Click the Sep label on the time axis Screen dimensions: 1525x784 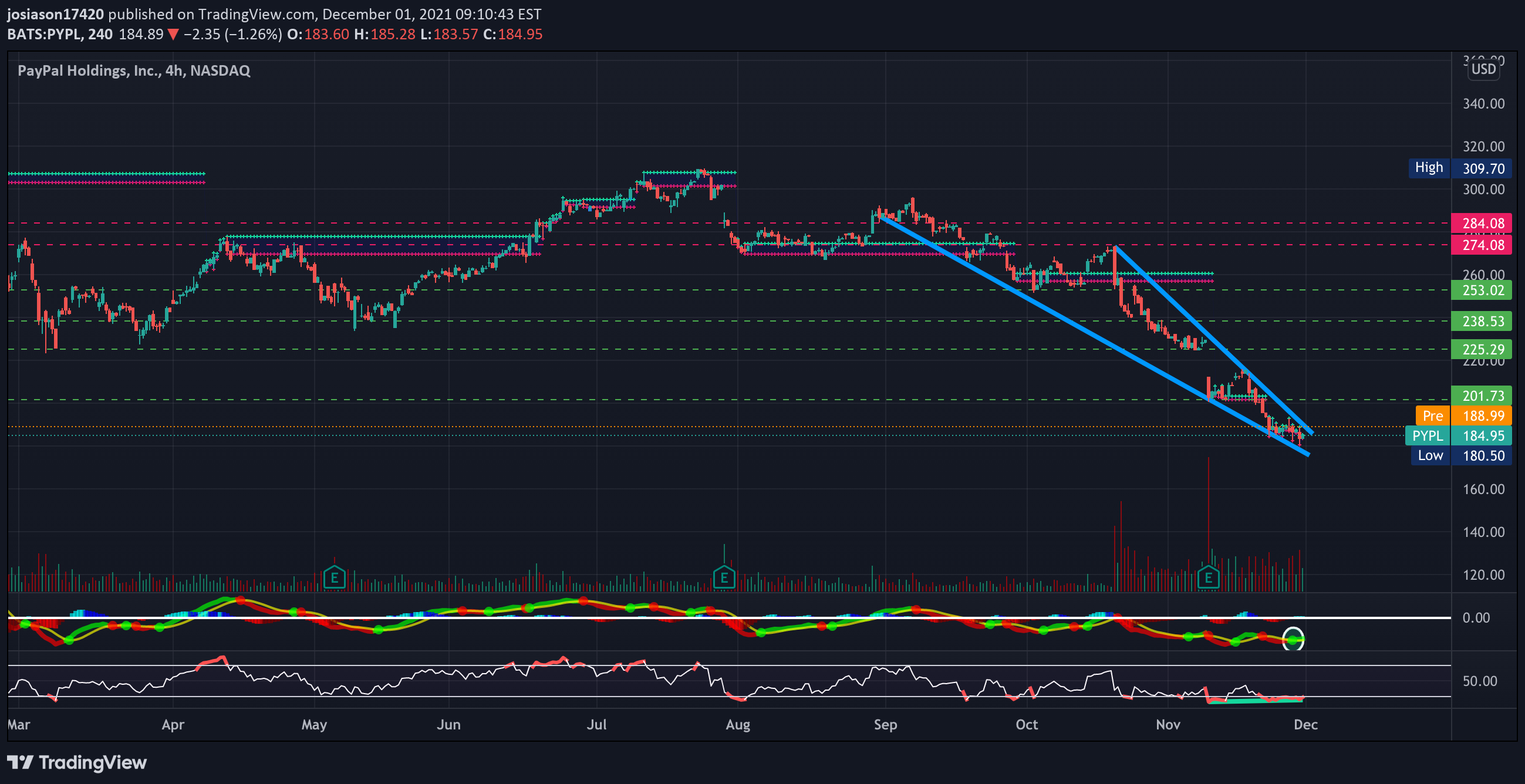[x=885, y=724]
